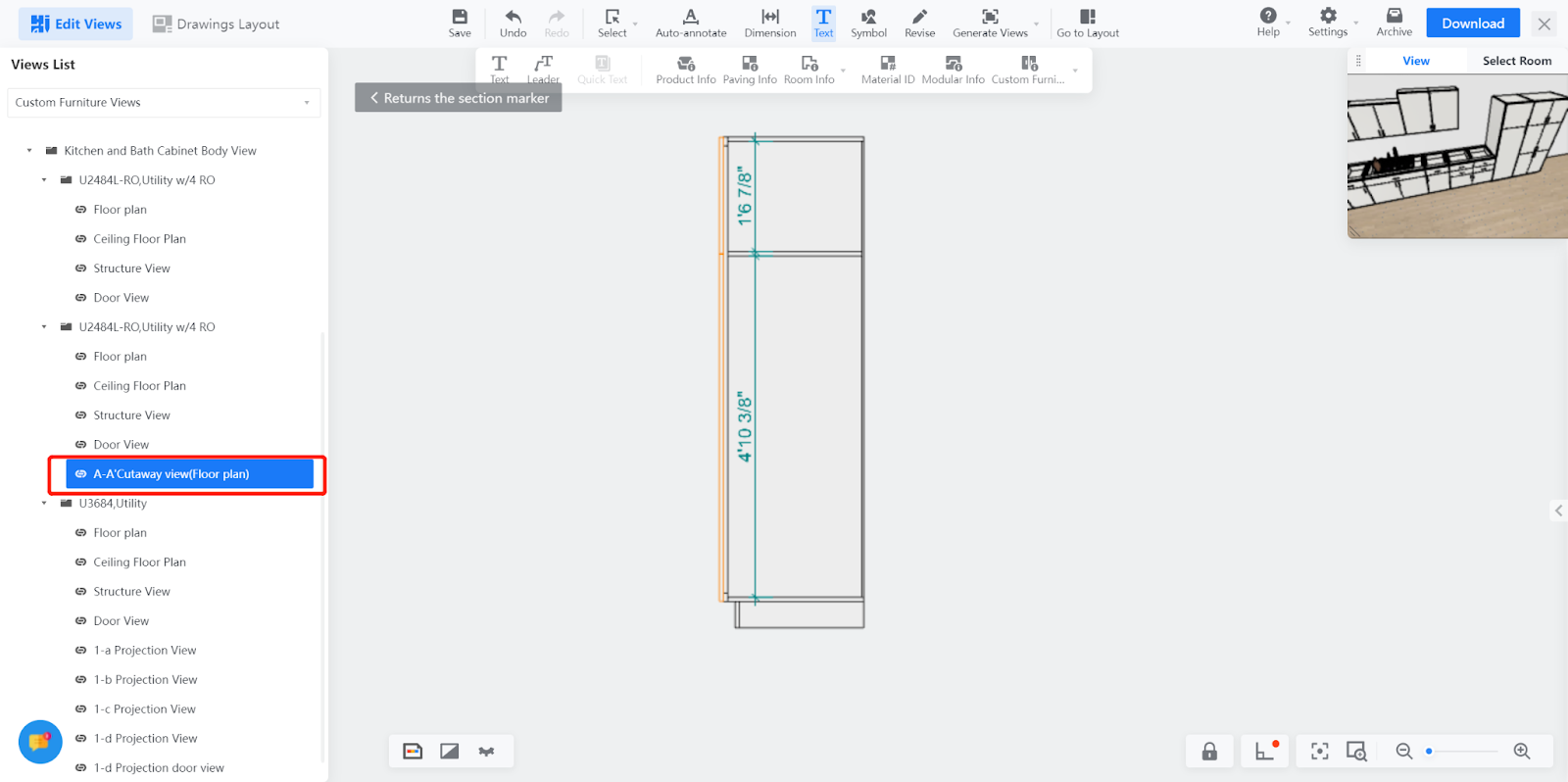Click the Revise pencil icon

coord(919,23)
